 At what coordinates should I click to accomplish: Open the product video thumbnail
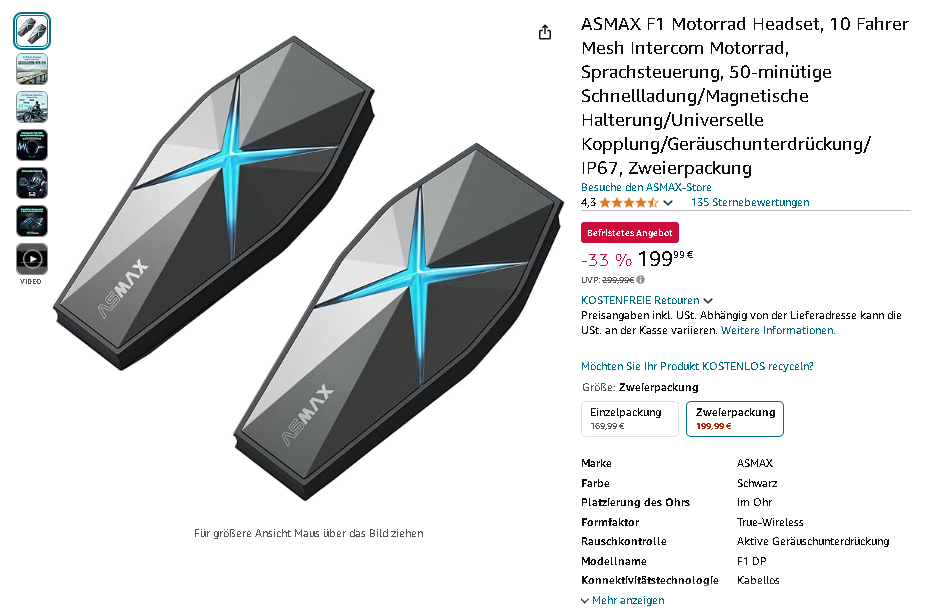(x=32, y=259)
